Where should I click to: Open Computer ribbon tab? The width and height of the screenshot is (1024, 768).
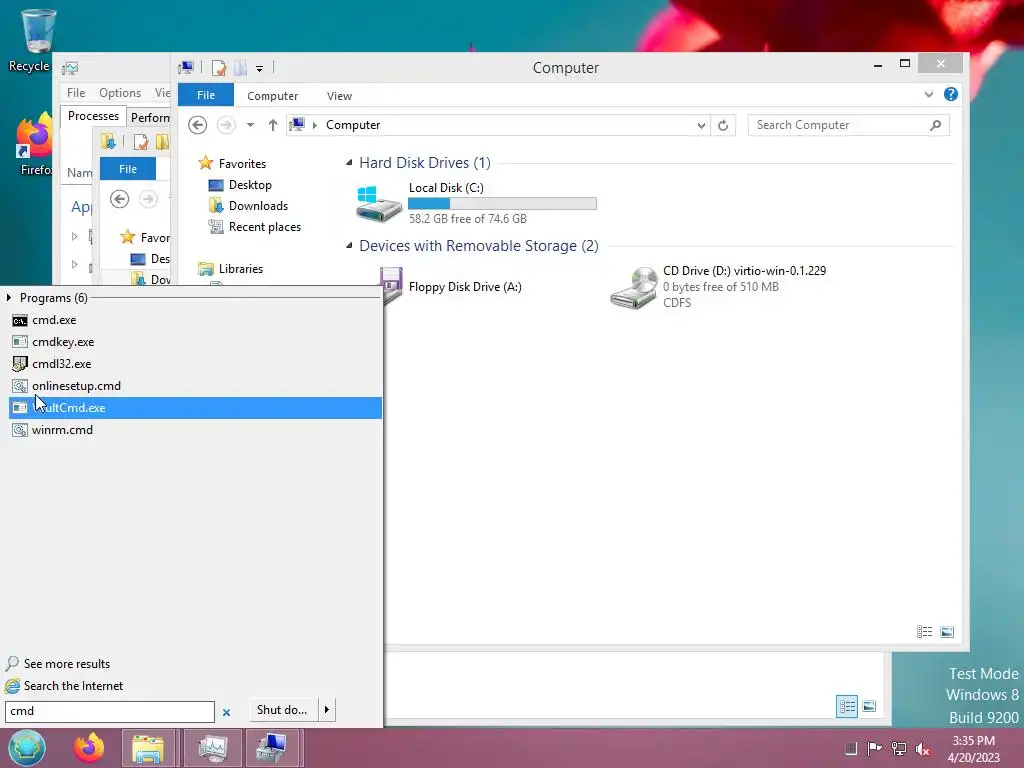[272, 96]
